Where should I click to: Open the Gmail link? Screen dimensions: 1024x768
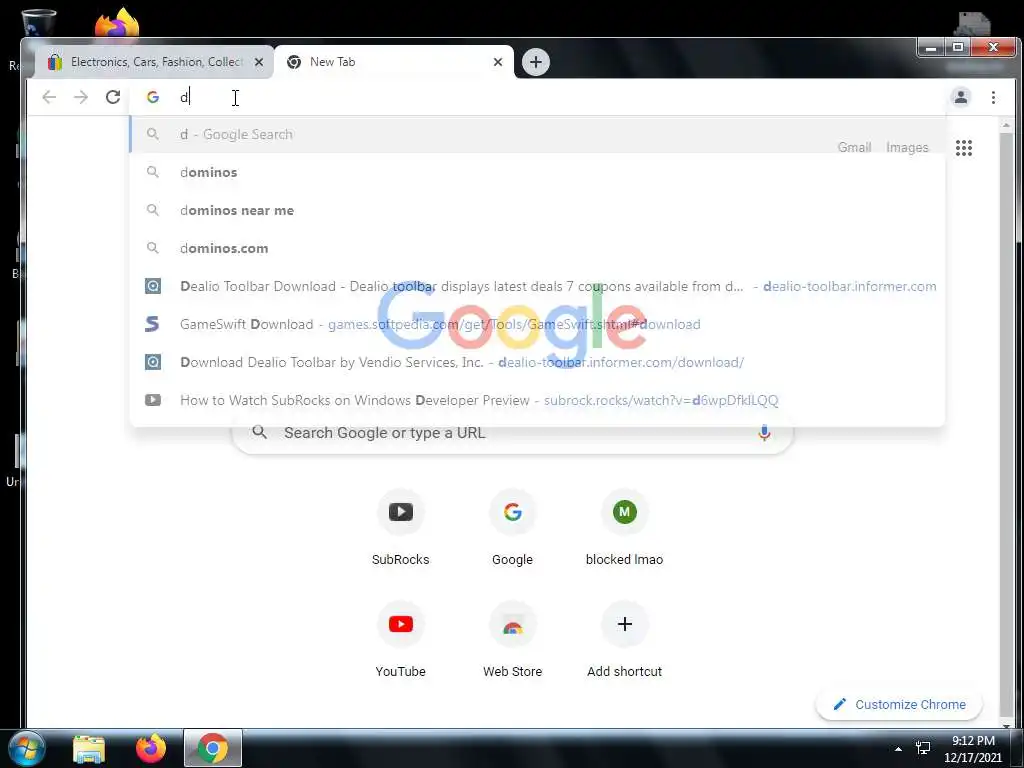(854, 148)
